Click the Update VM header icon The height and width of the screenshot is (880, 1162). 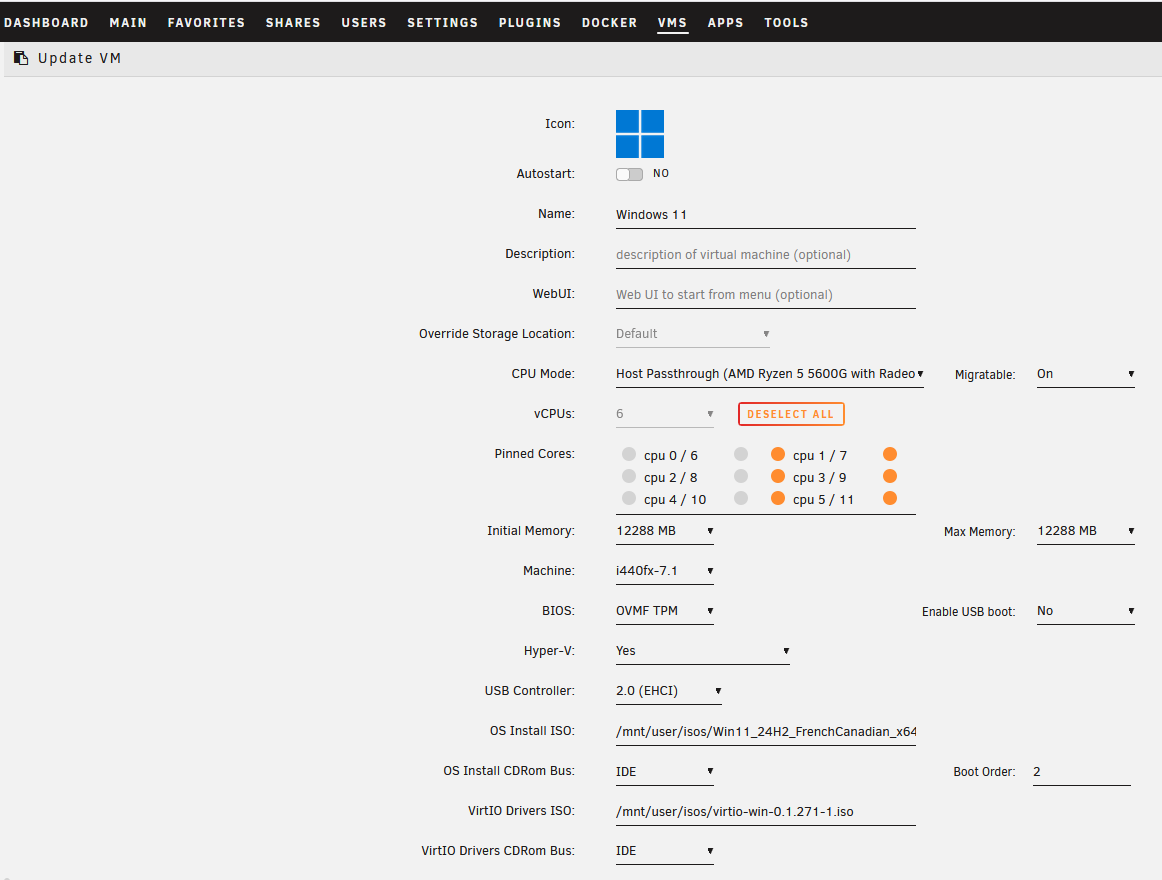21,58
